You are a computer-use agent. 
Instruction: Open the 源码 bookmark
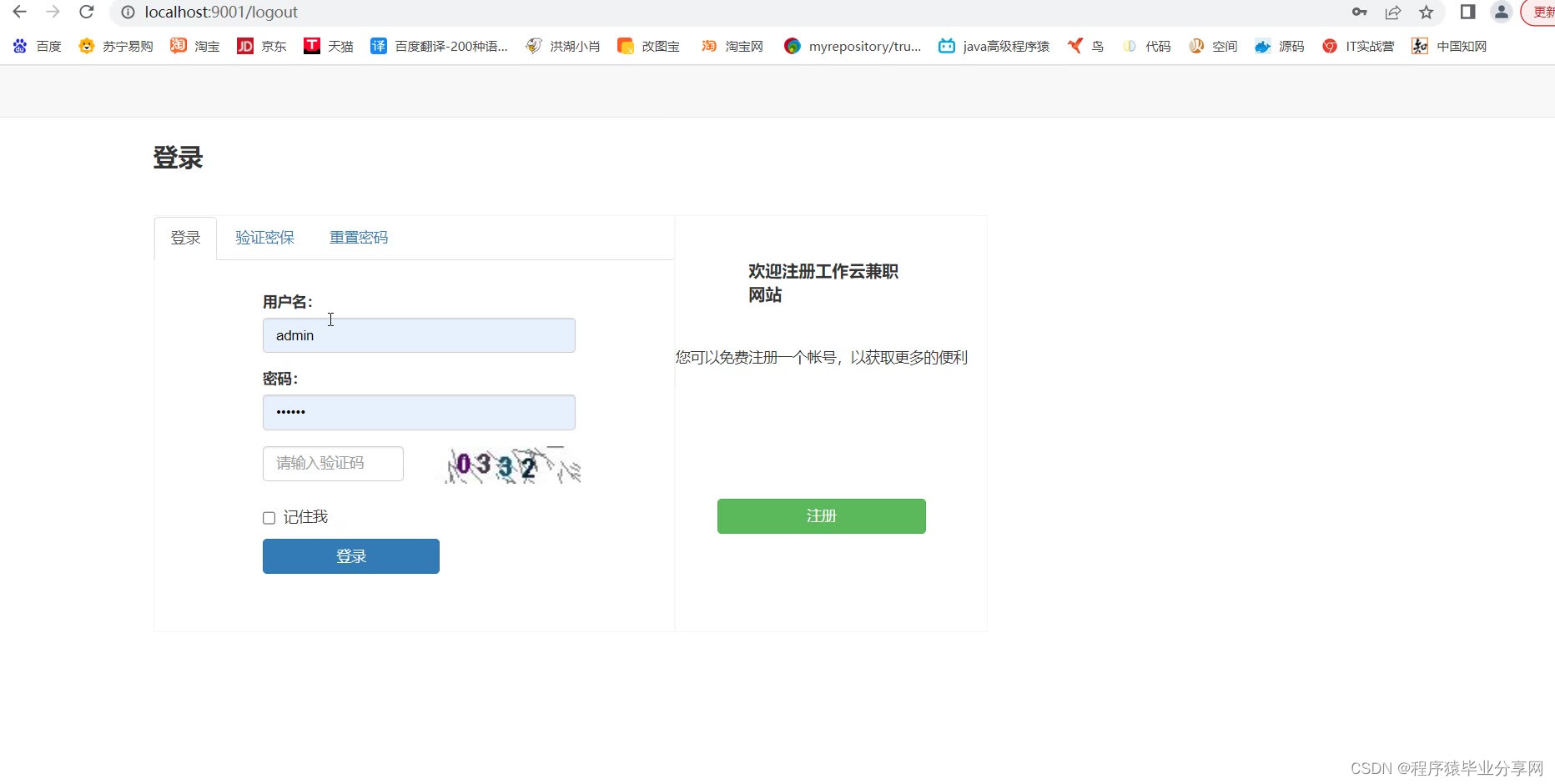click(x=1280, y=46)
